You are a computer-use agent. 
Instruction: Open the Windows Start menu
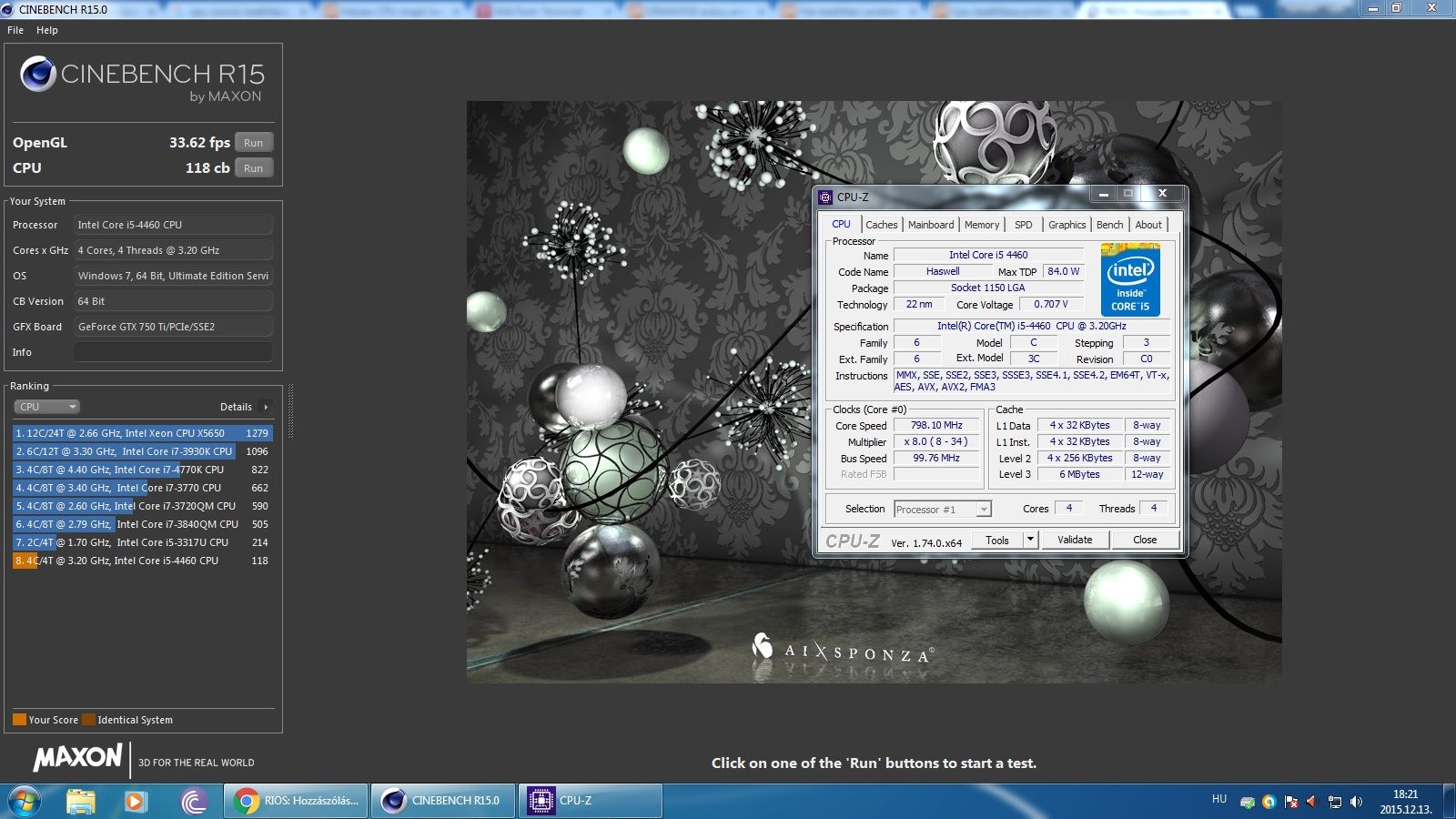point(23,801)
